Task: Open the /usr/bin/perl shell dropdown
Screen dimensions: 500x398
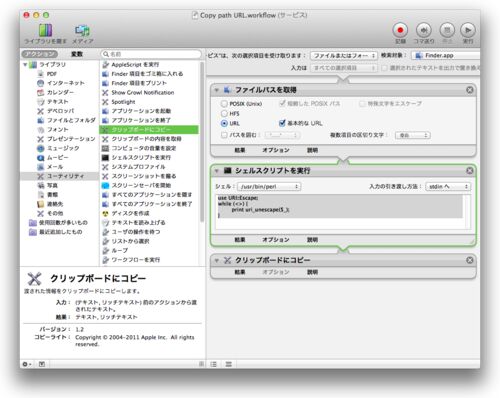Action: [269, 187]
